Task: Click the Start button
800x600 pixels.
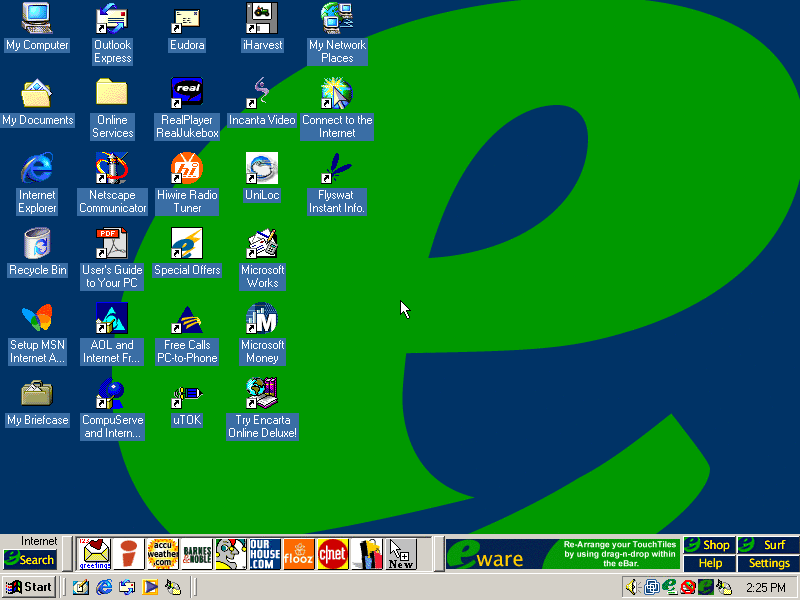Action: tap(29, 587)
